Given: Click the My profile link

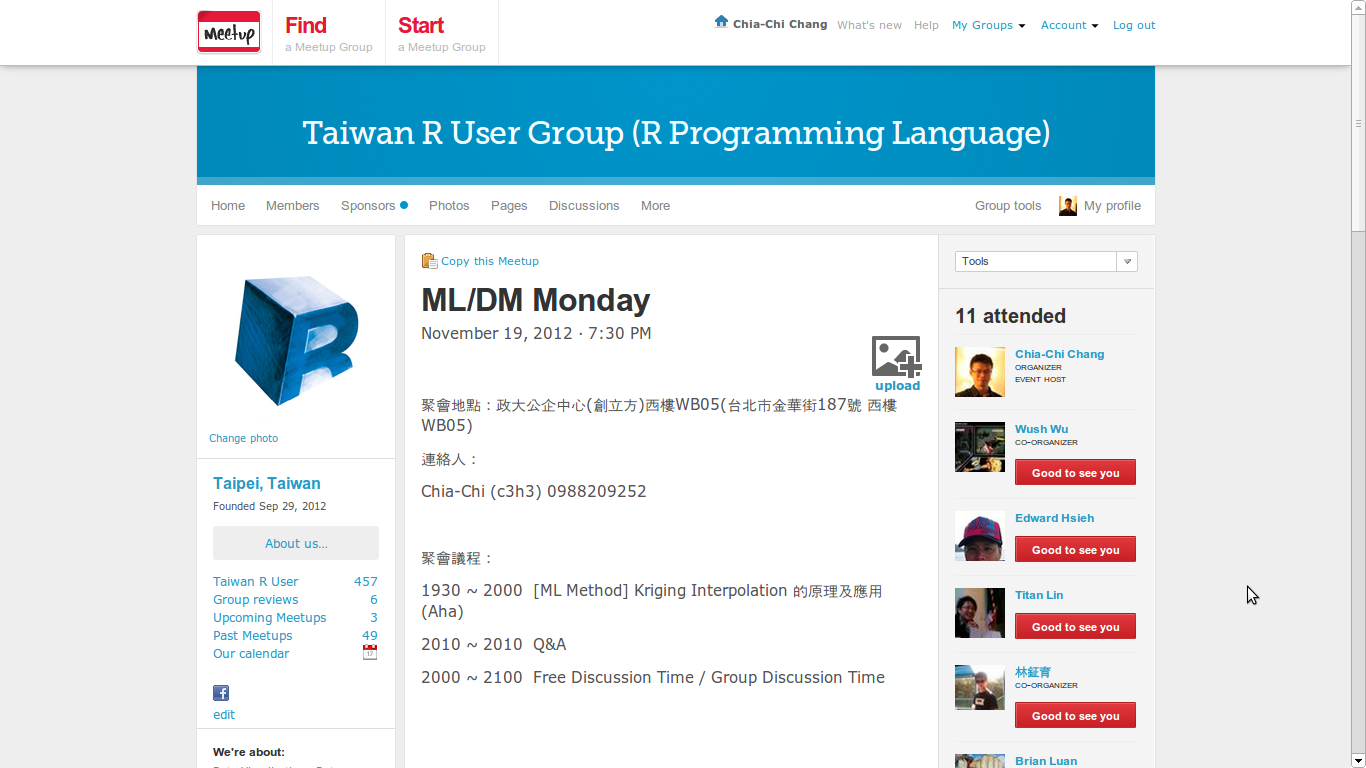Looking at the screenshot, I should pos(1112,205).
